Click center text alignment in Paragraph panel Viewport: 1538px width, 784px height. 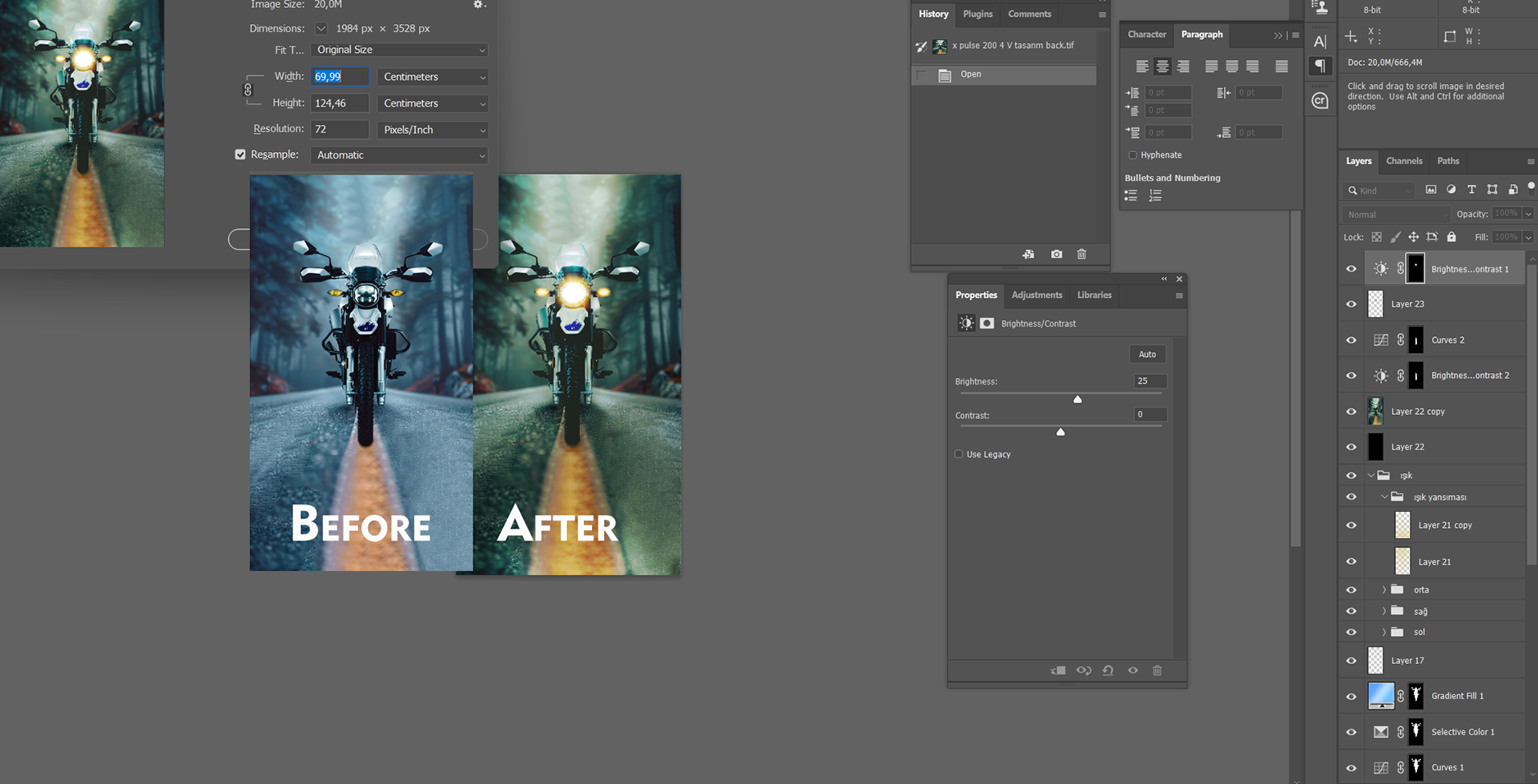[x=1162, y=66]
